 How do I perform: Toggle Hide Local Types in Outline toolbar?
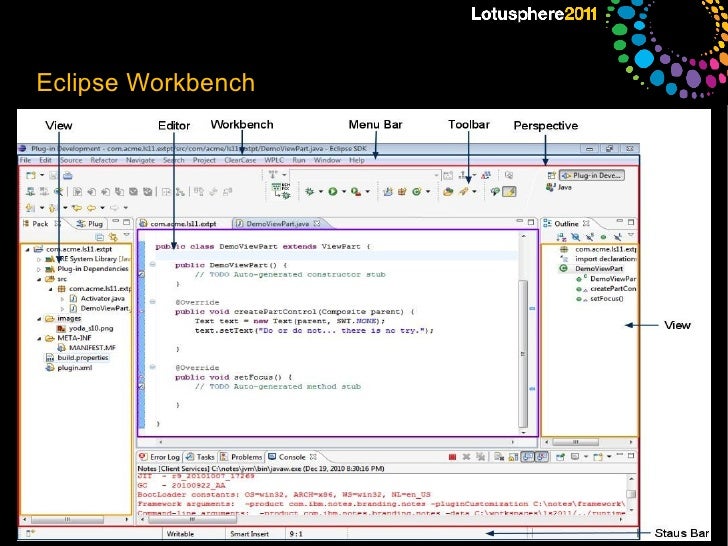(x=618, y=237)
